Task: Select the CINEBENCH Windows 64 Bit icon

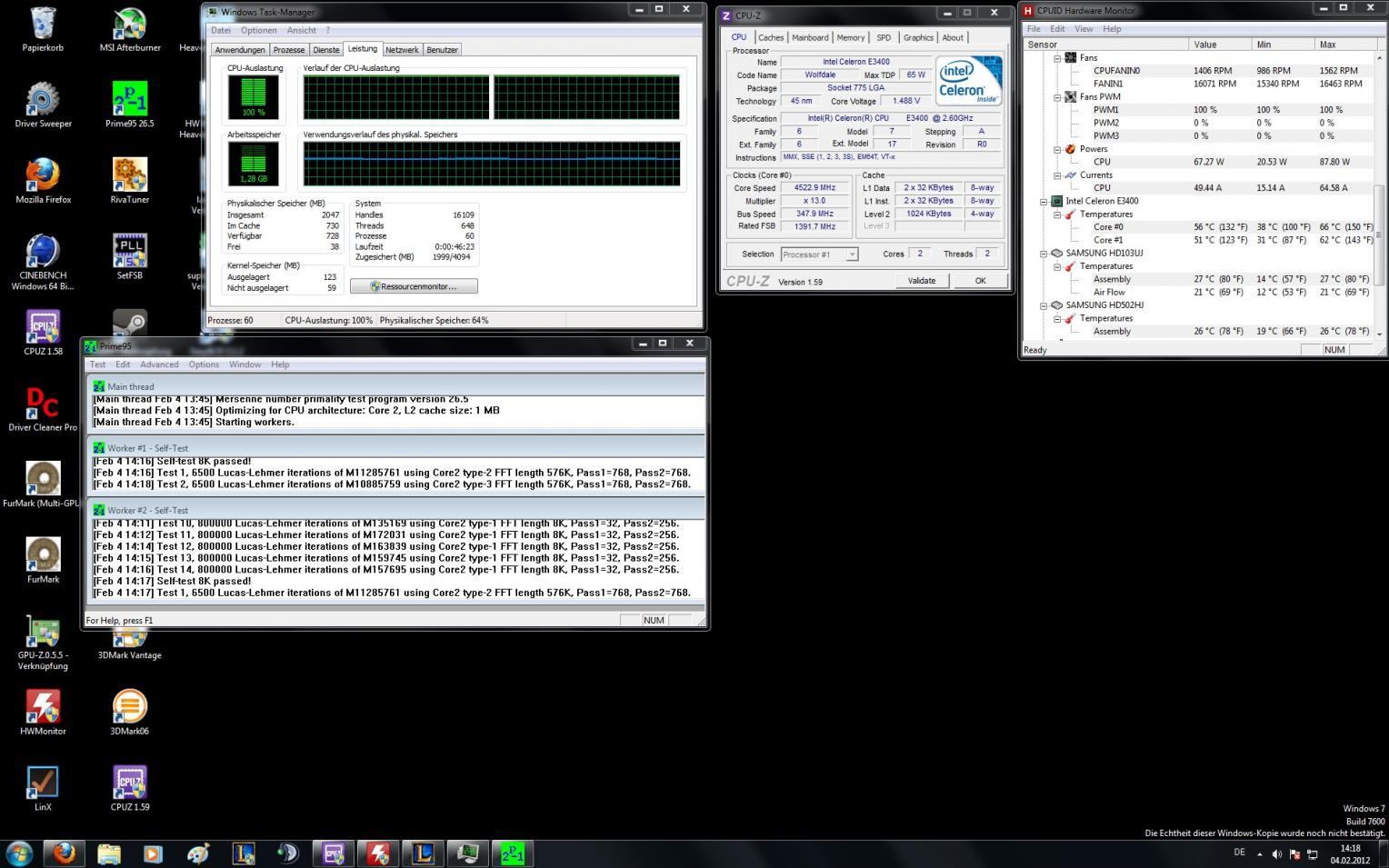Action: (x=43, y=263)
